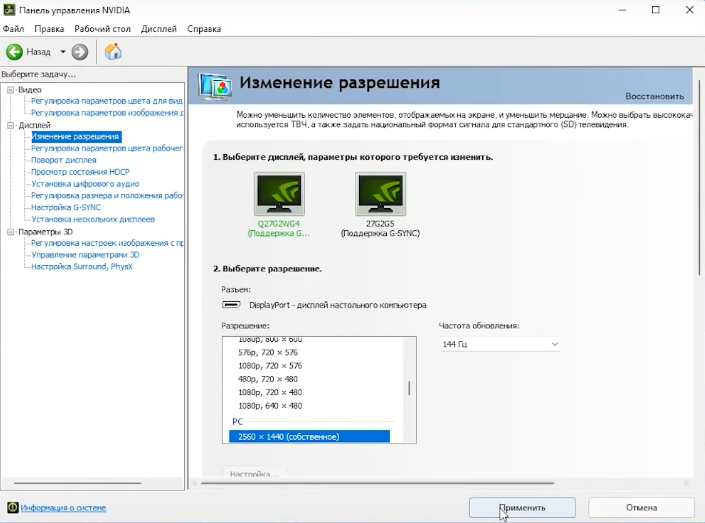Open Настройка Surround, PhysX page
This screenshot has width=705, height=523.
point(82,267)
